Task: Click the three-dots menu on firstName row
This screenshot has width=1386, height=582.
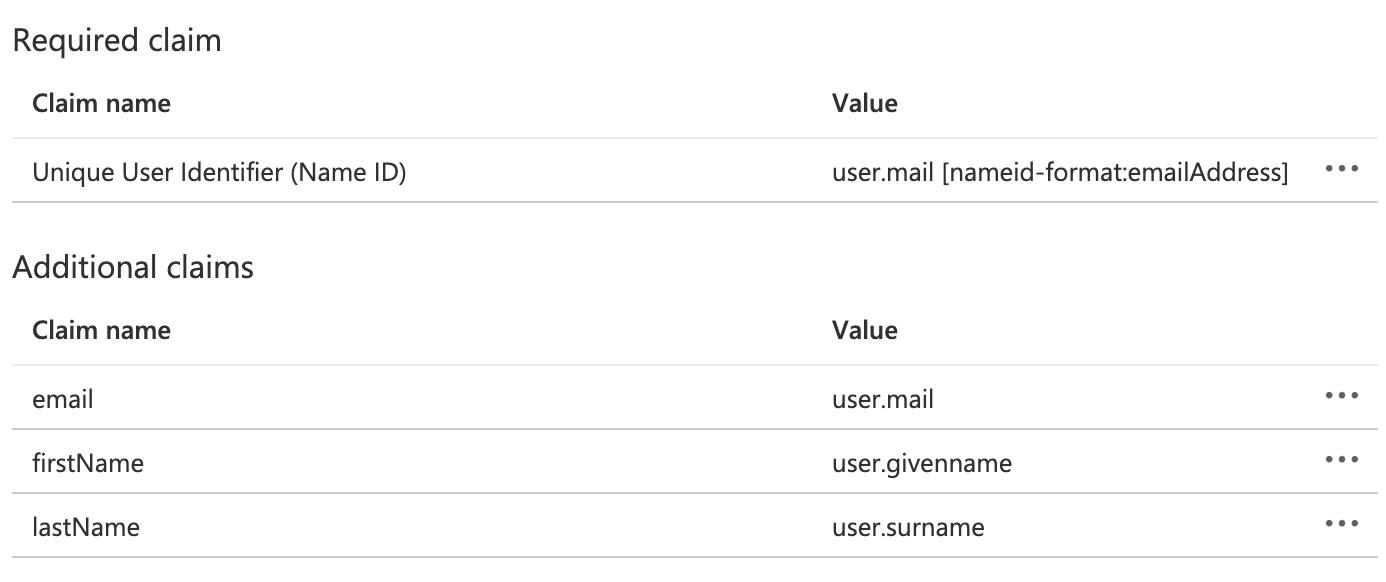Action: 1341,460
